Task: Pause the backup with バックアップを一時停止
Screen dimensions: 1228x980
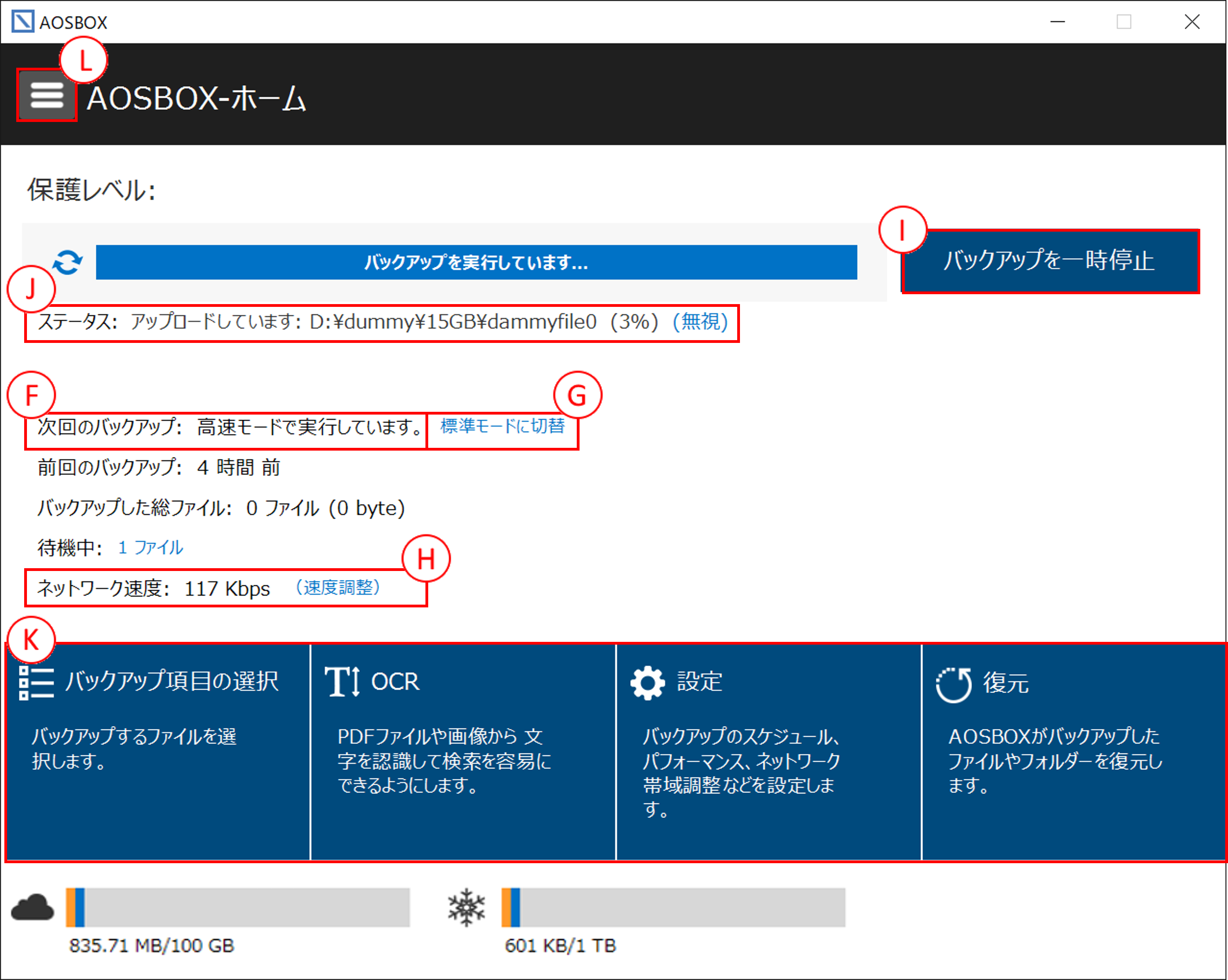Action: (1050, 261)
